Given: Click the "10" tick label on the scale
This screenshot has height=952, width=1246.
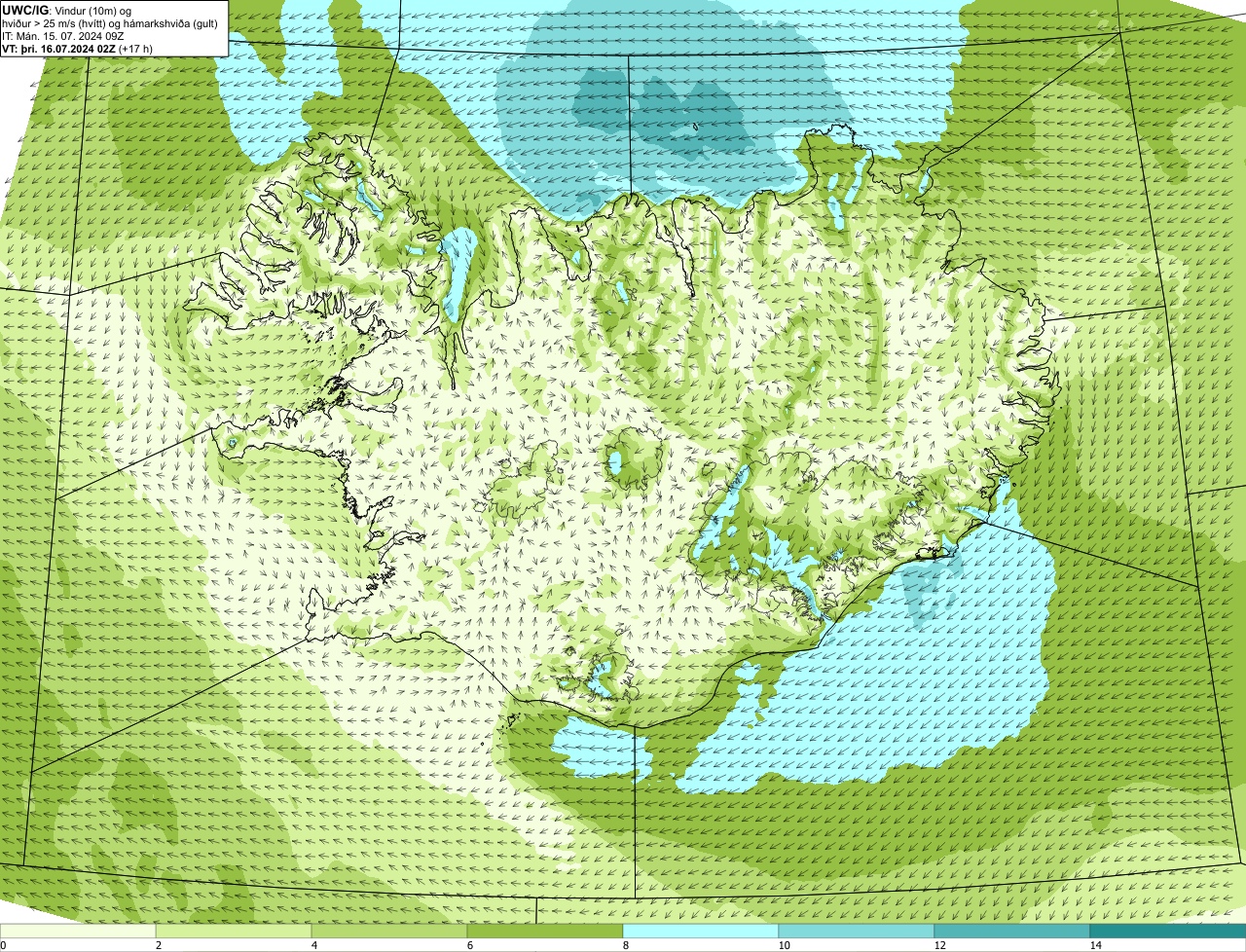Looking at the screenshot, I should (x=784, y=945).
